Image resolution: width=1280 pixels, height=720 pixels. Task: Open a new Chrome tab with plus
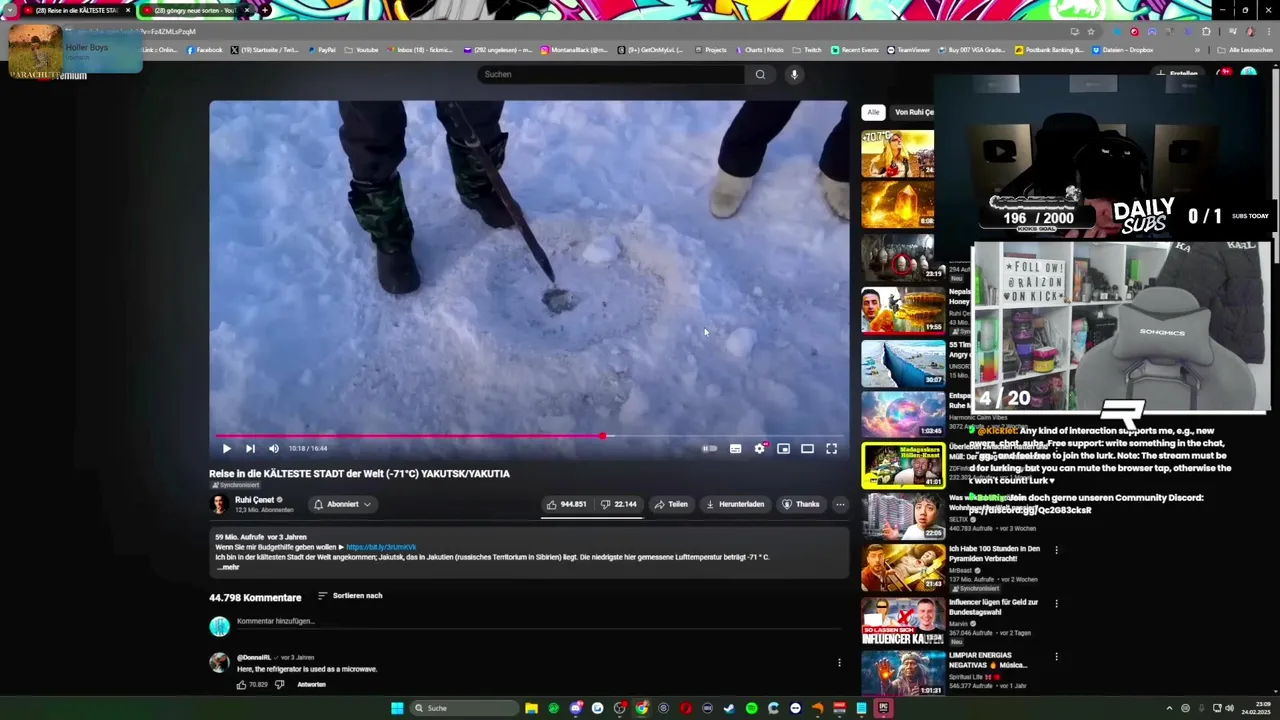point(264,10)
